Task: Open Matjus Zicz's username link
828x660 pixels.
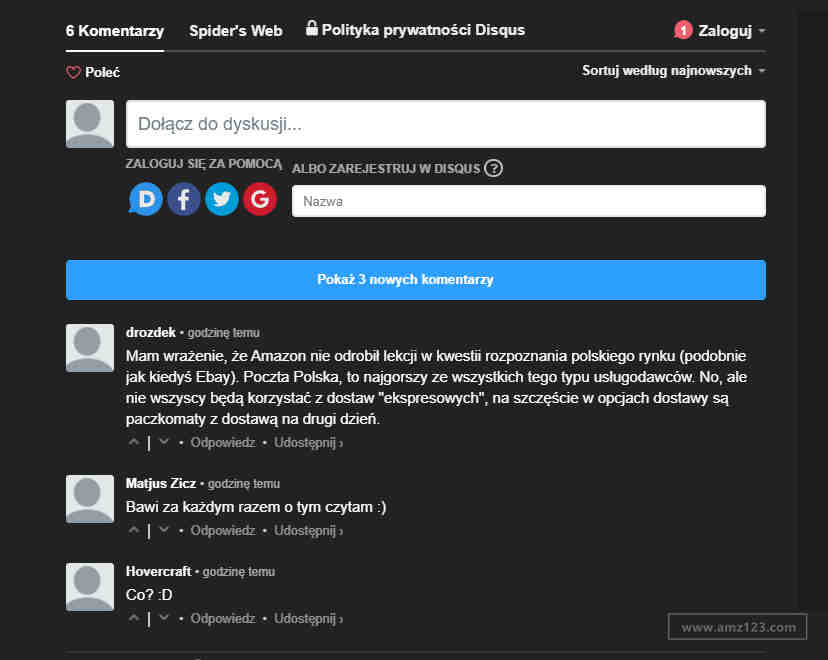Action: pyautogui.click(x=161, y=484)
